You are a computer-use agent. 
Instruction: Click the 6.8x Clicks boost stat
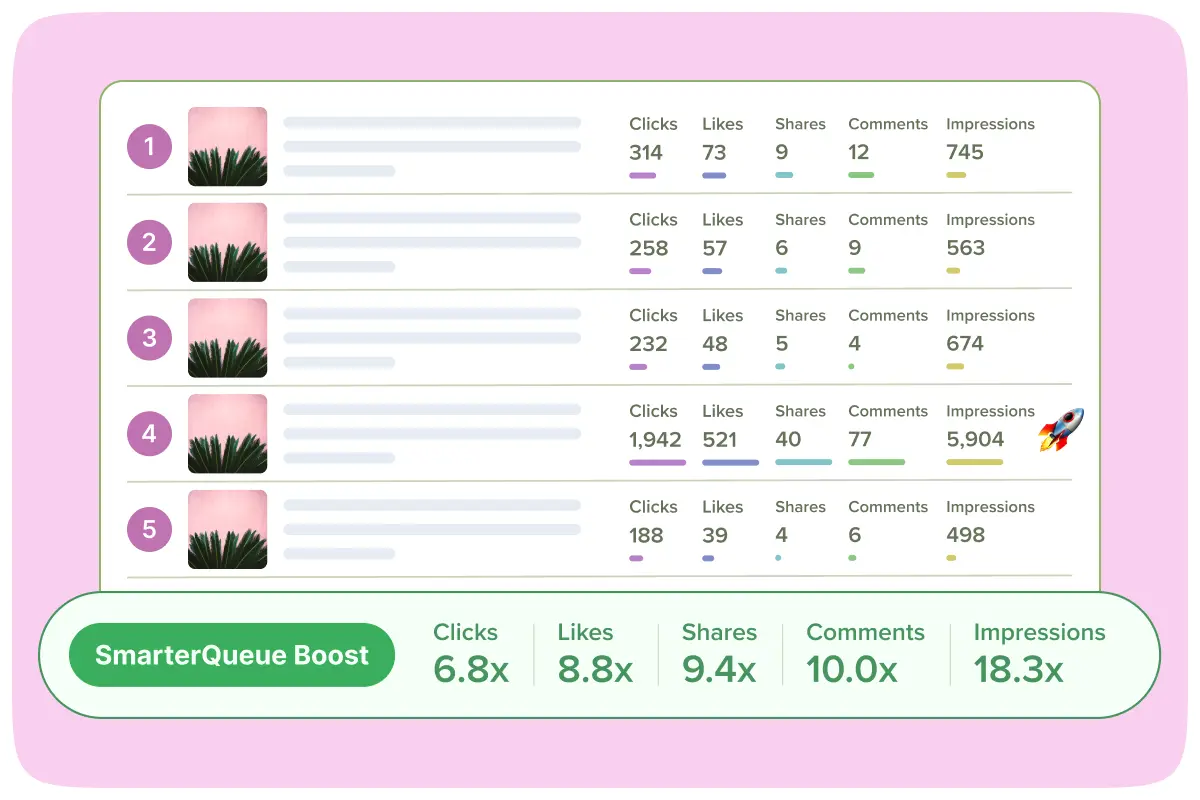471,669
